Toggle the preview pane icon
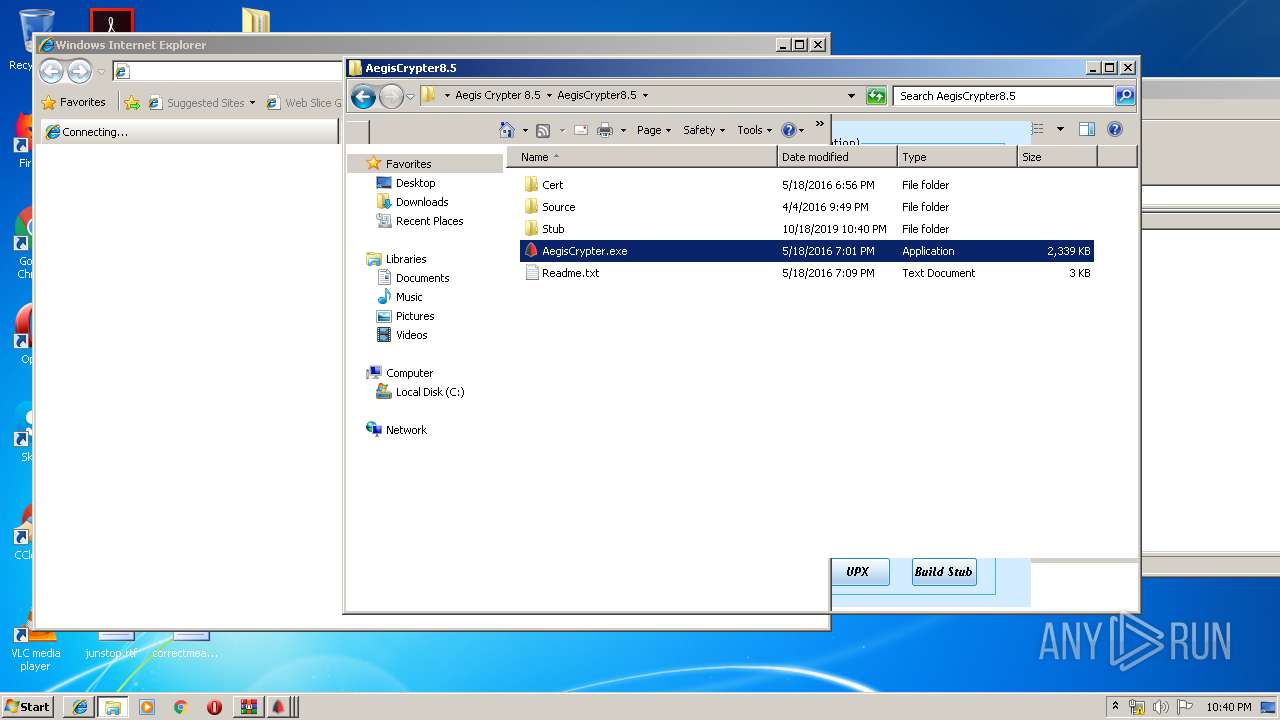 1087,129
